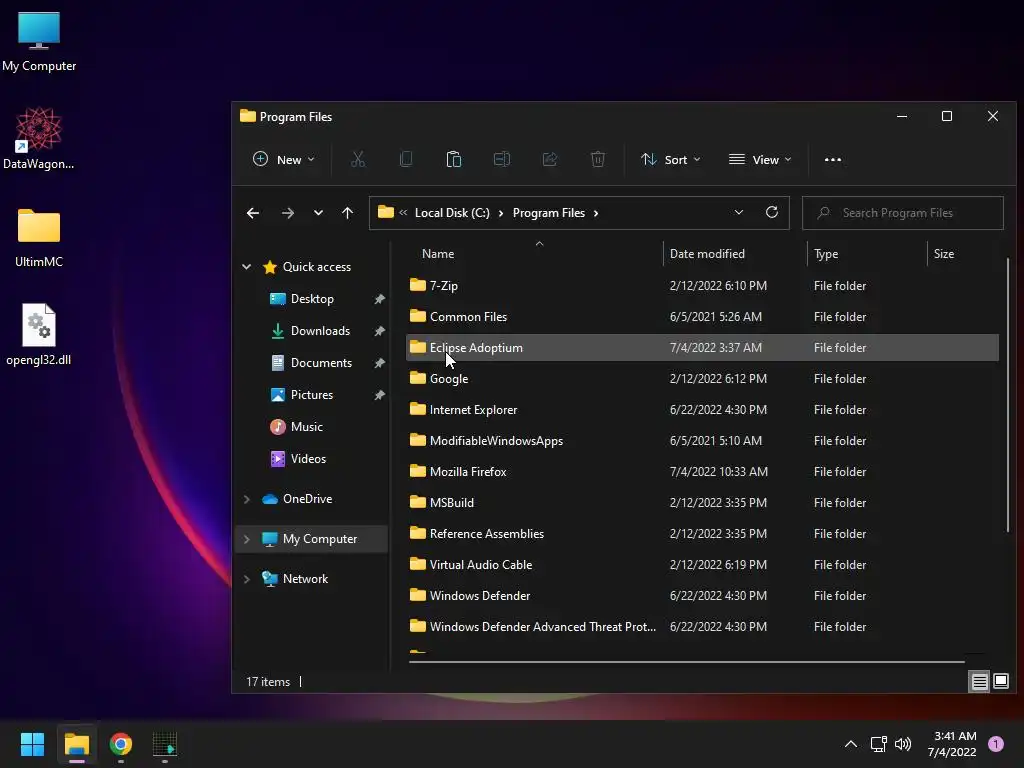Click the vertical scrollbar in file list
This screenshot has width=1024, height=768.
point(1008,395)
